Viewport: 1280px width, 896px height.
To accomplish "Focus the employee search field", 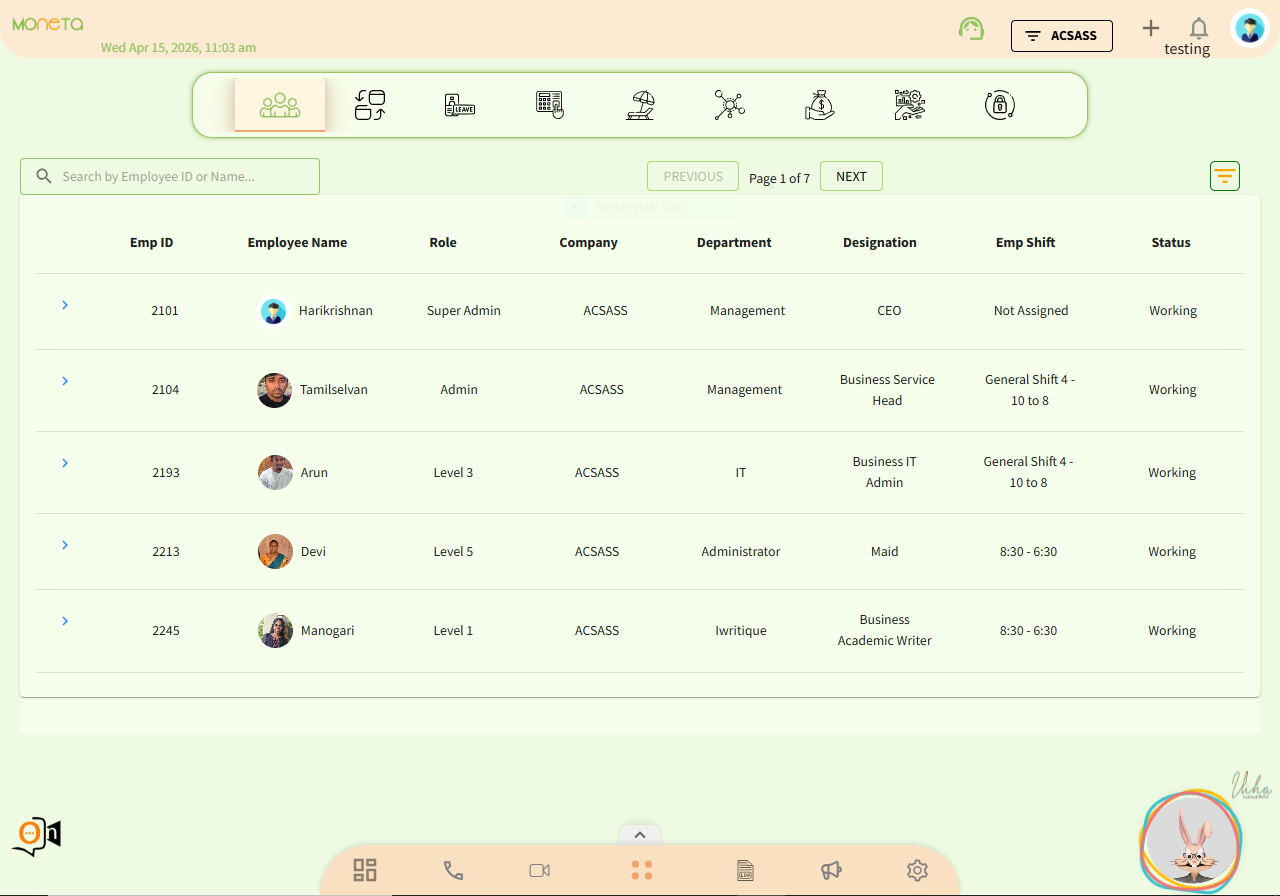I will [x=170, y=176].
